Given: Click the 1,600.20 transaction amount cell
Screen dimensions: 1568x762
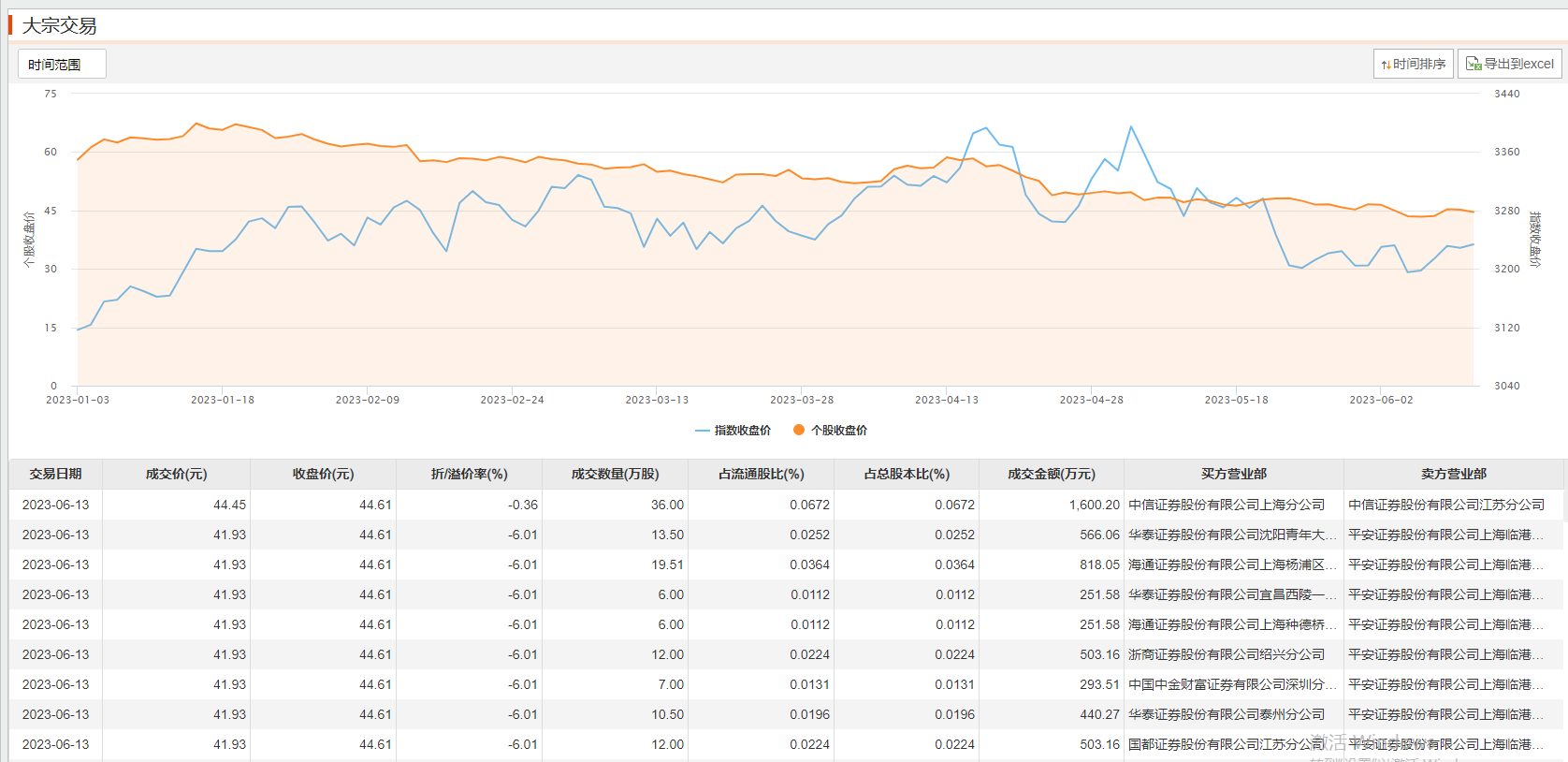Looking at the screenshot, I should (x=1094, y=505).
